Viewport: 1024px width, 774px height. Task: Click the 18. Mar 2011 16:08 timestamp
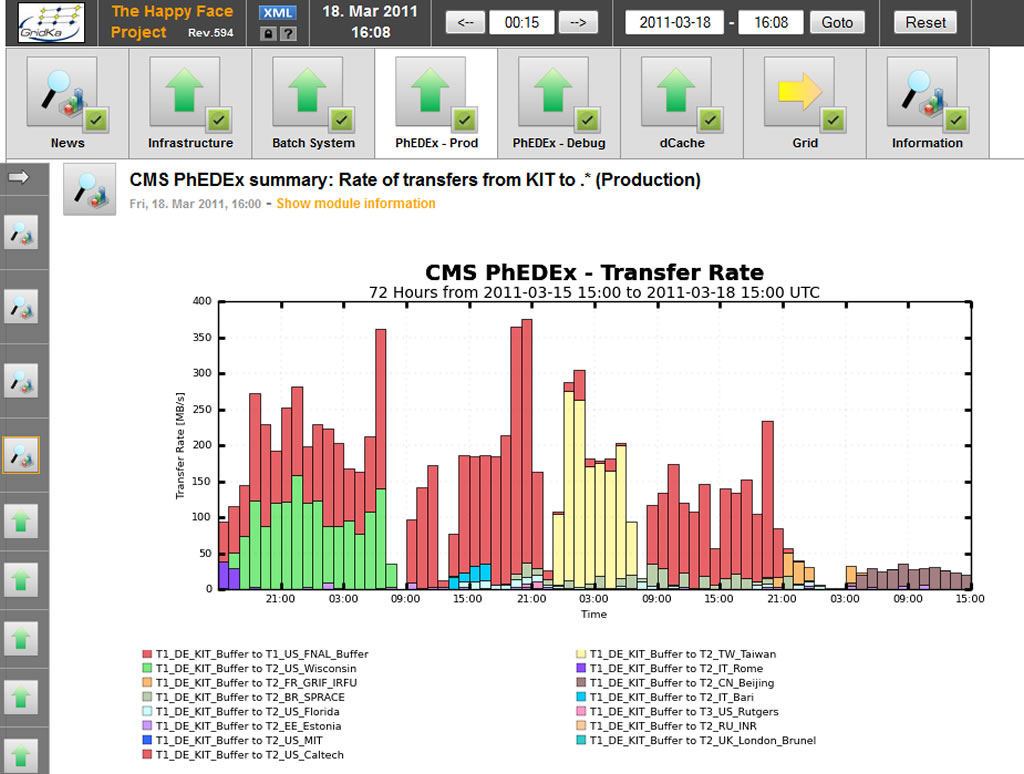pos(370,22)
